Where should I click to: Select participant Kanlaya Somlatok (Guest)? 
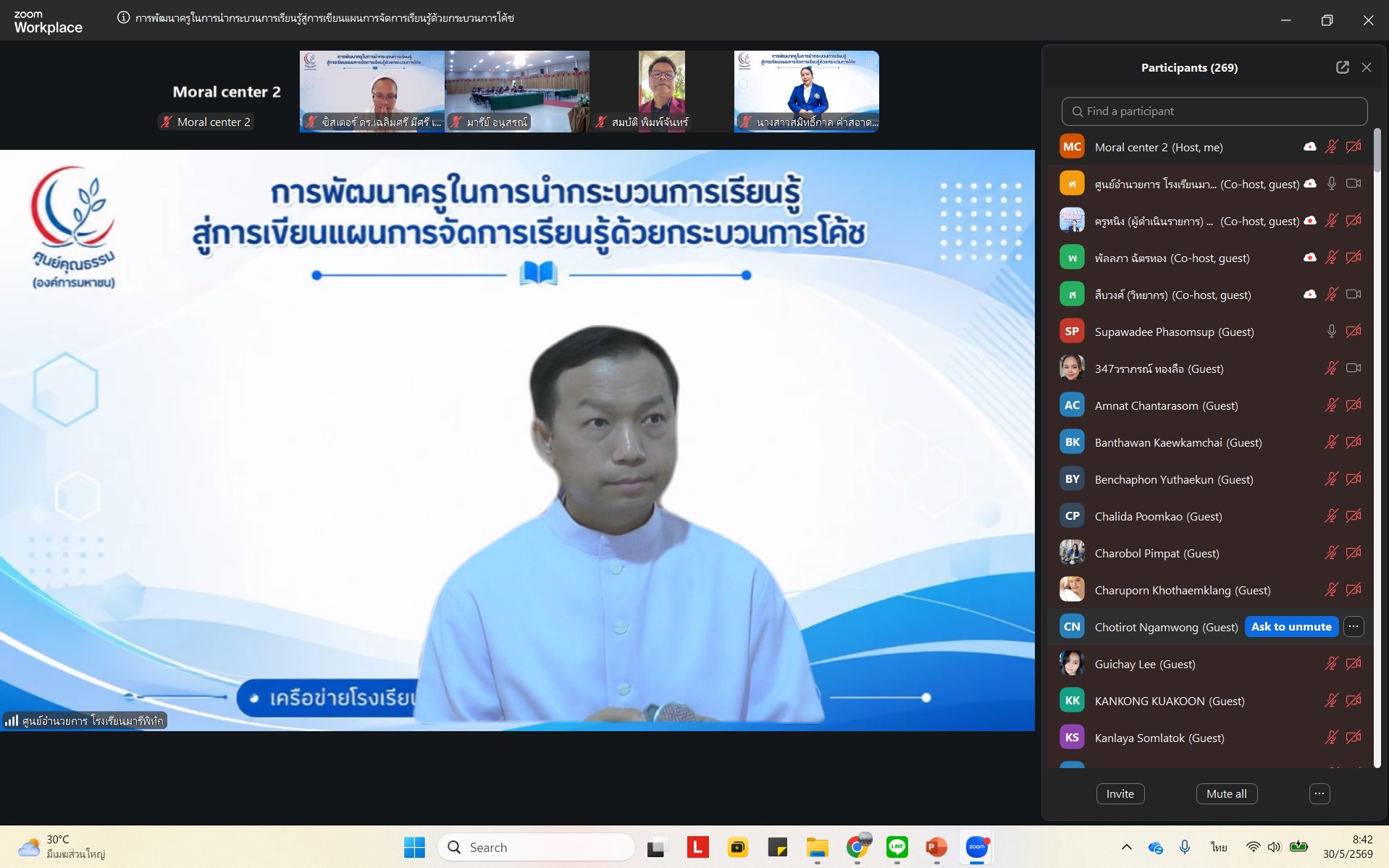[x=1211, y=738]
